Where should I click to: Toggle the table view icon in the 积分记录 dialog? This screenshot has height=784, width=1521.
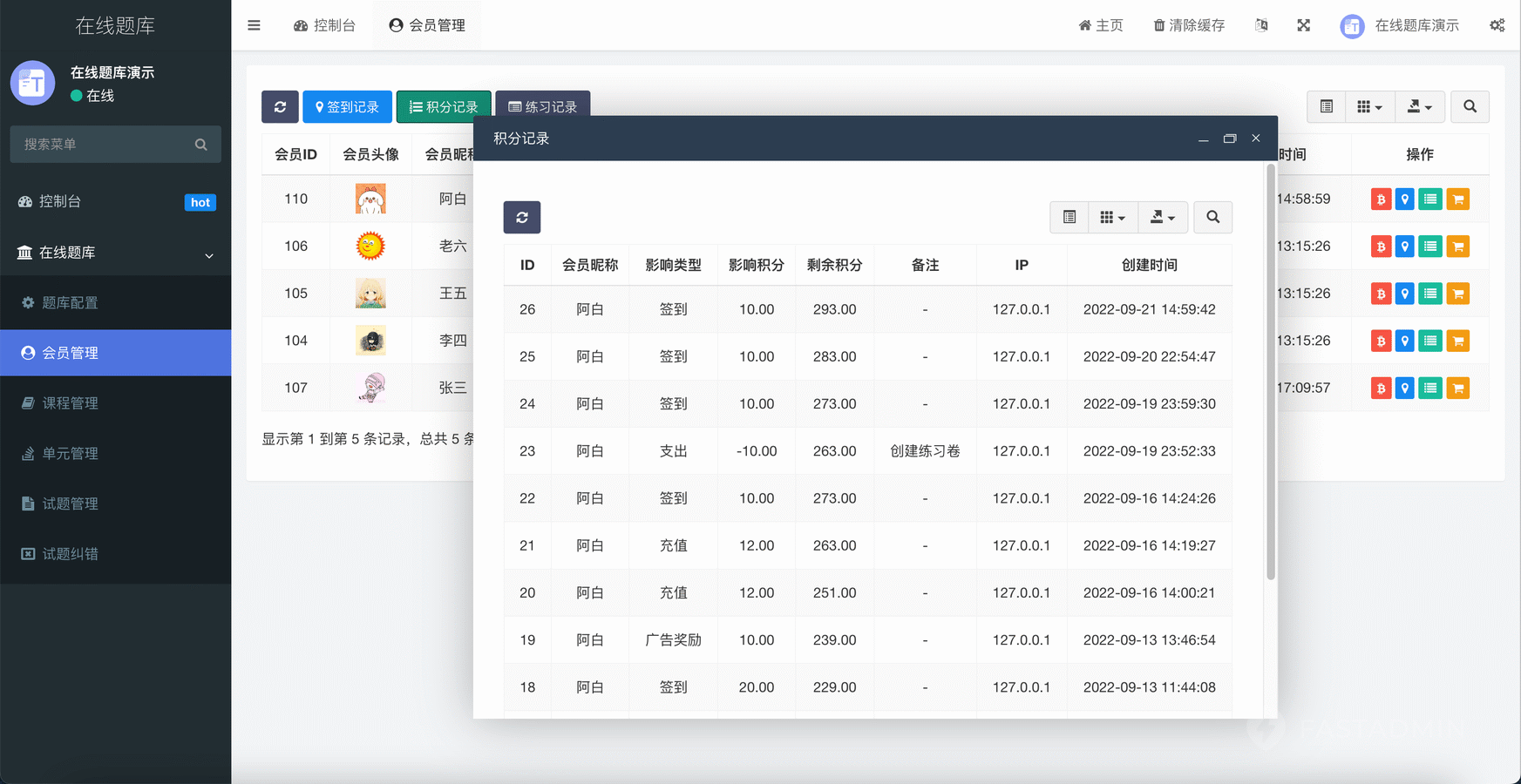pyautogui.click(x=1069, y=218)
